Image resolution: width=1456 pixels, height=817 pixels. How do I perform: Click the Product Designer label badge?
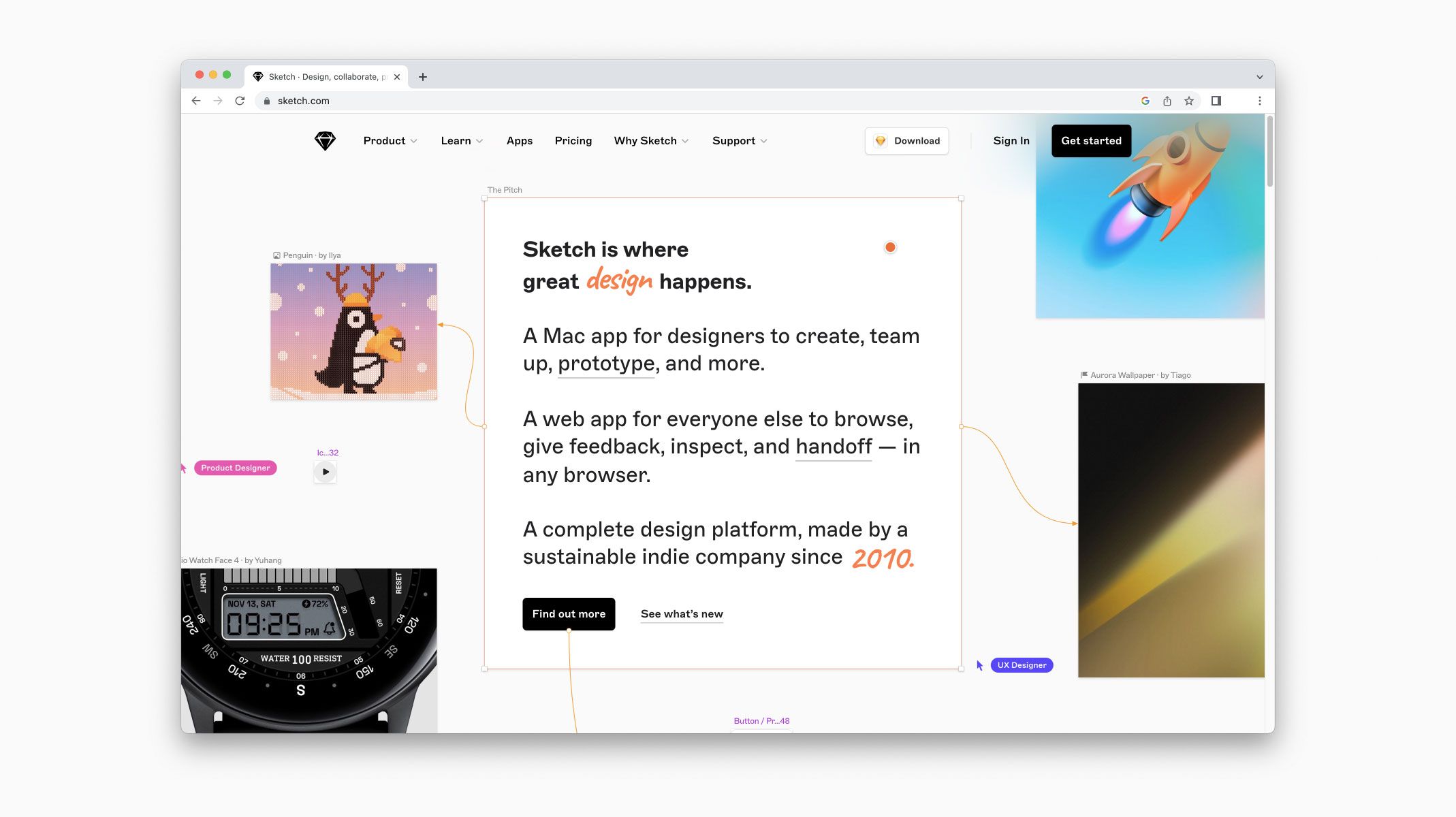pos(235,467)
